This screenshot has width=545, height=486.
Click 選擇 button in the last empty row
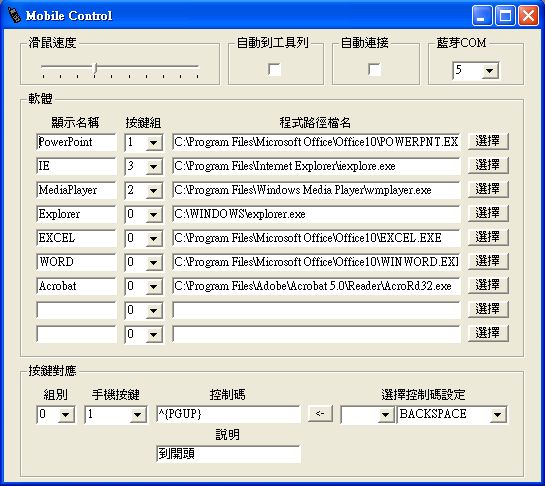(488, 333)
